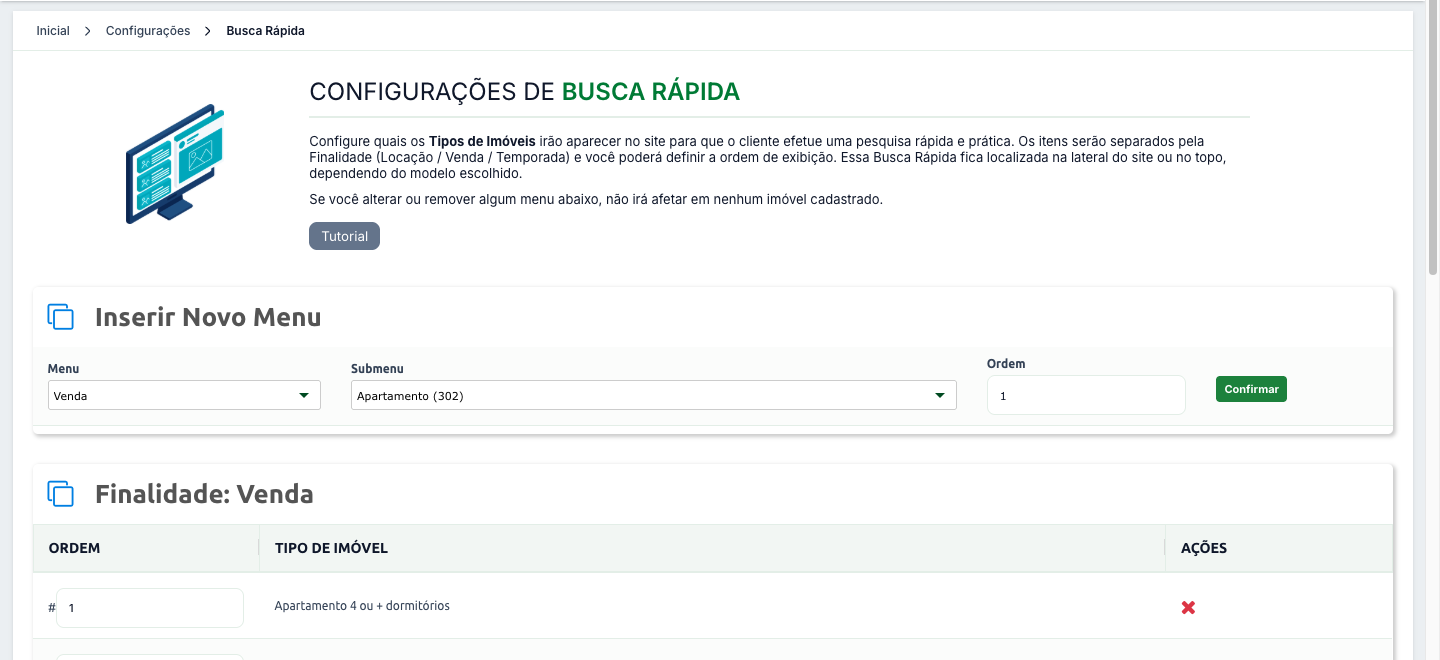
Task: Go to Configurações breadcrumb
Action: pos(148,31)
